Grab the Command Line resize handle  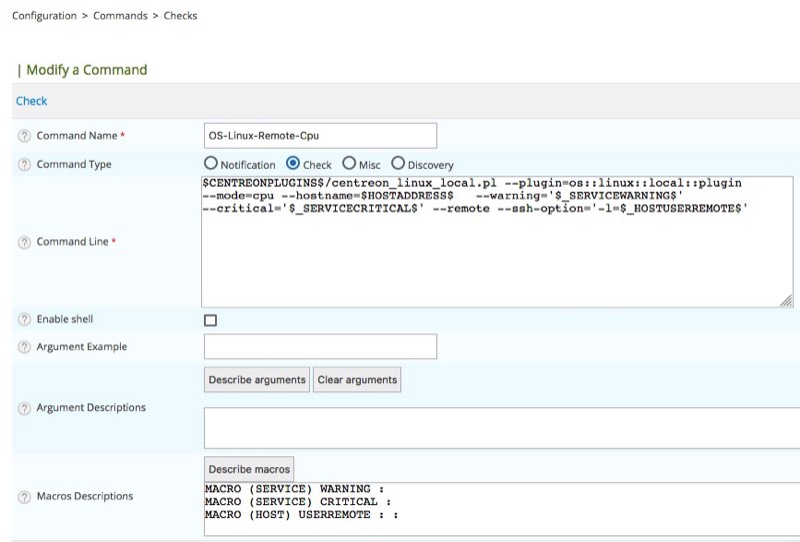click(786, 300)
